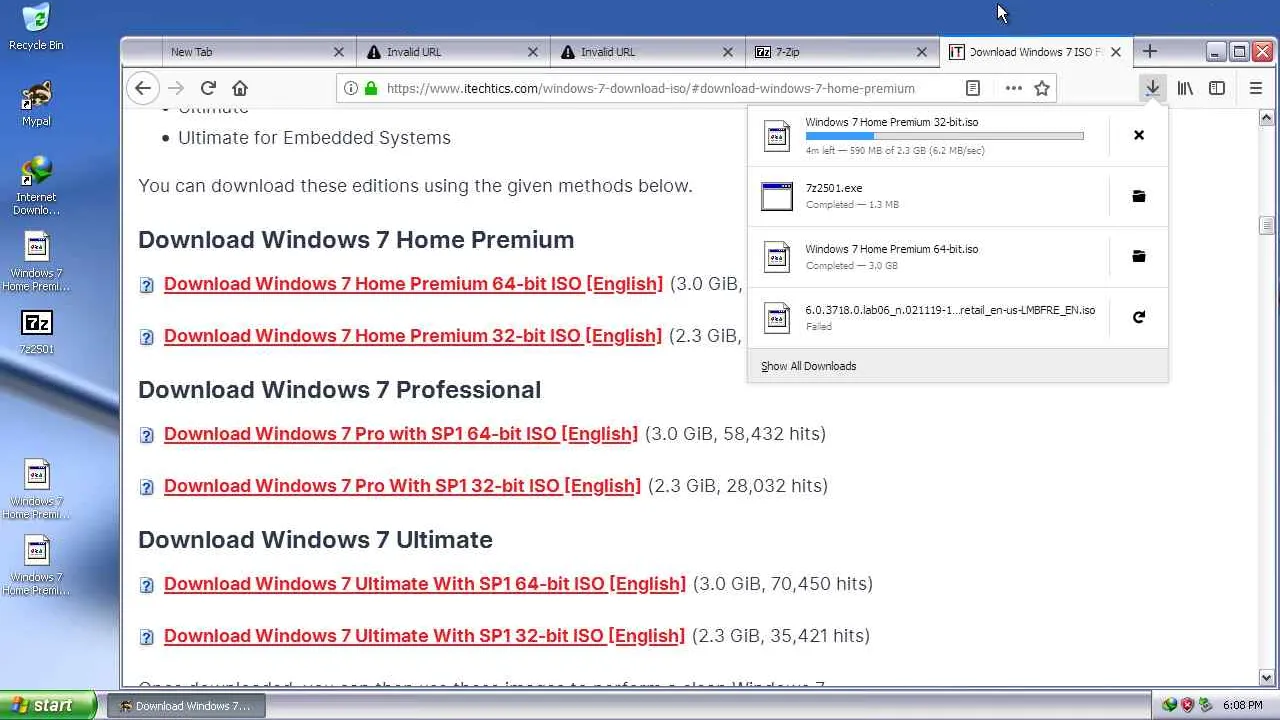Select the Internet Download Manager desktop icon
The height and width of the screenshot is (720, 1280).
pyautogui.click(x=36, y=186)
